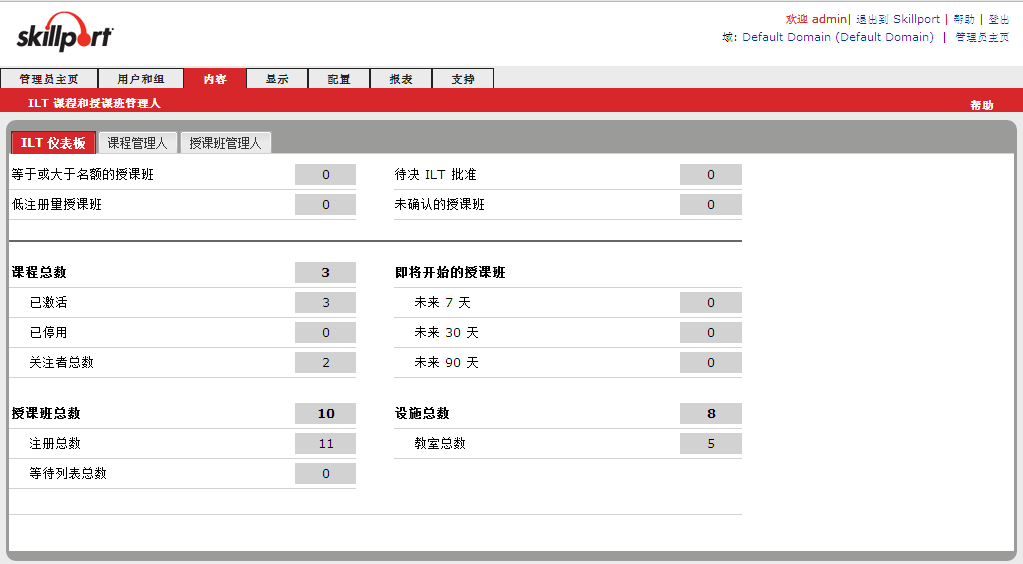
Task: Click the value for 待决 ILT 批准
Action: tap(710, 174)
